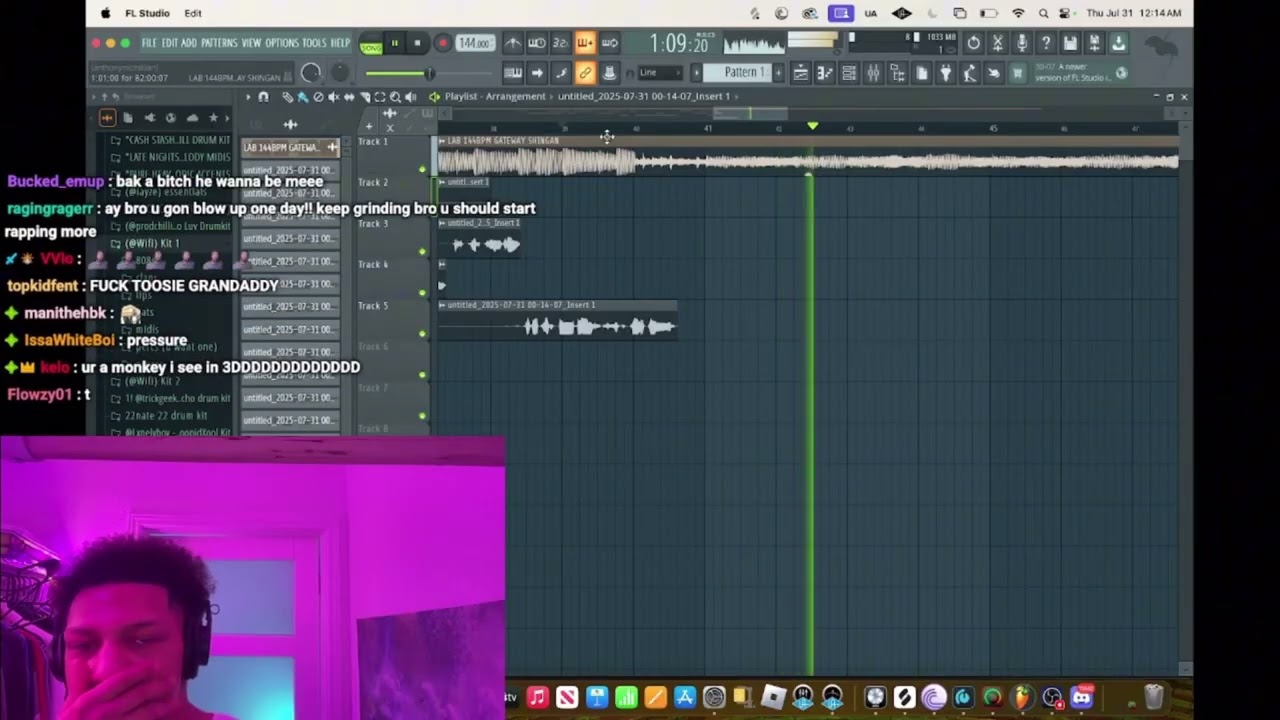Click the audio editor scissors icon
1280x720 pixels.
point(997,43)
